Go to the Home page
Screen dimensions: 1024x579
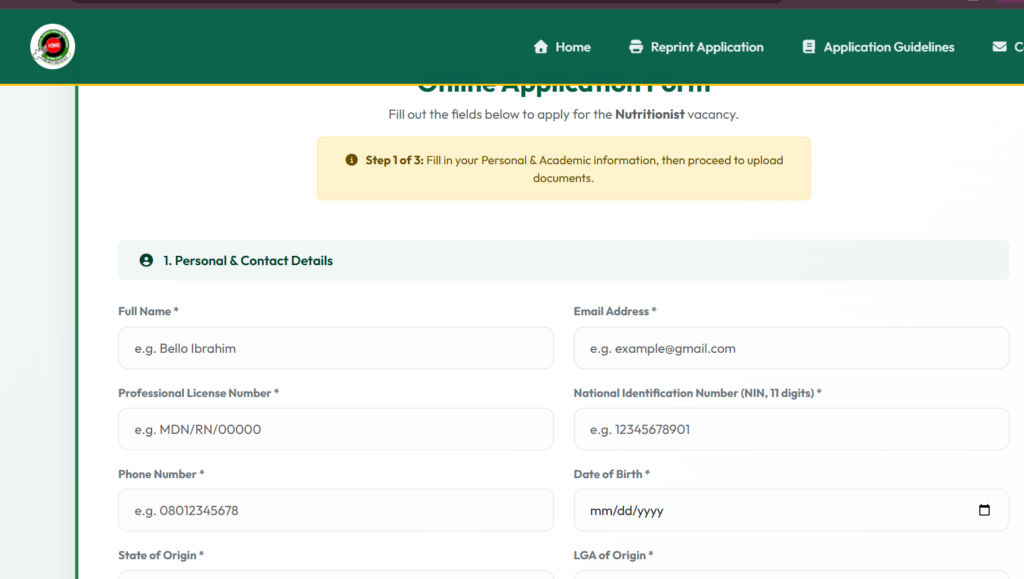tap(562, 47)
